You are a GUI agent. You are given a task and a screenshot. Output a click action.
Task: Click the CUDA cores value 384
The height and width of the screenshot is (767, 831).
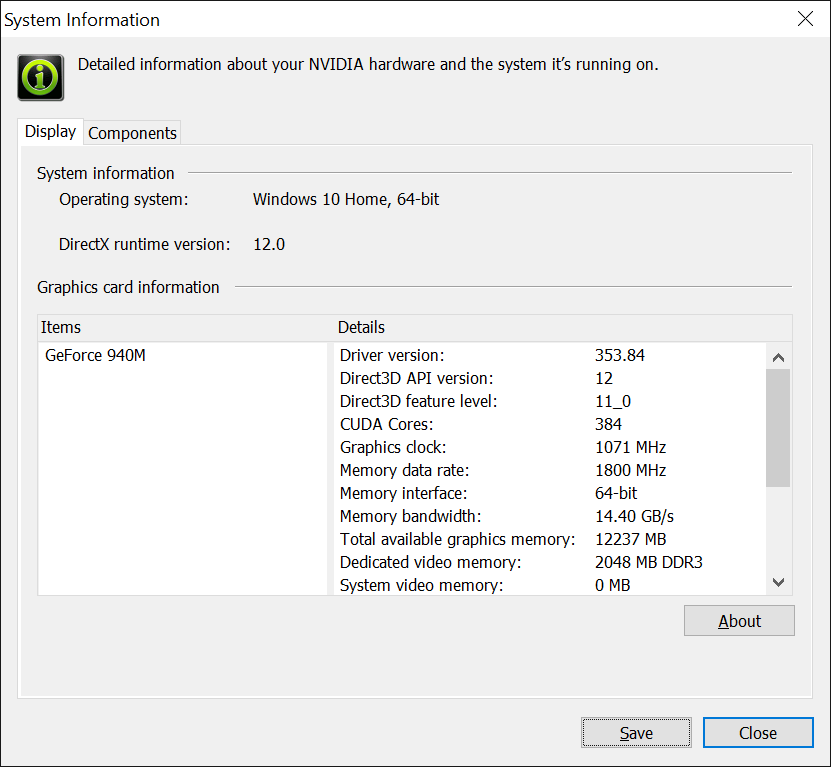(x=608, y=425)
